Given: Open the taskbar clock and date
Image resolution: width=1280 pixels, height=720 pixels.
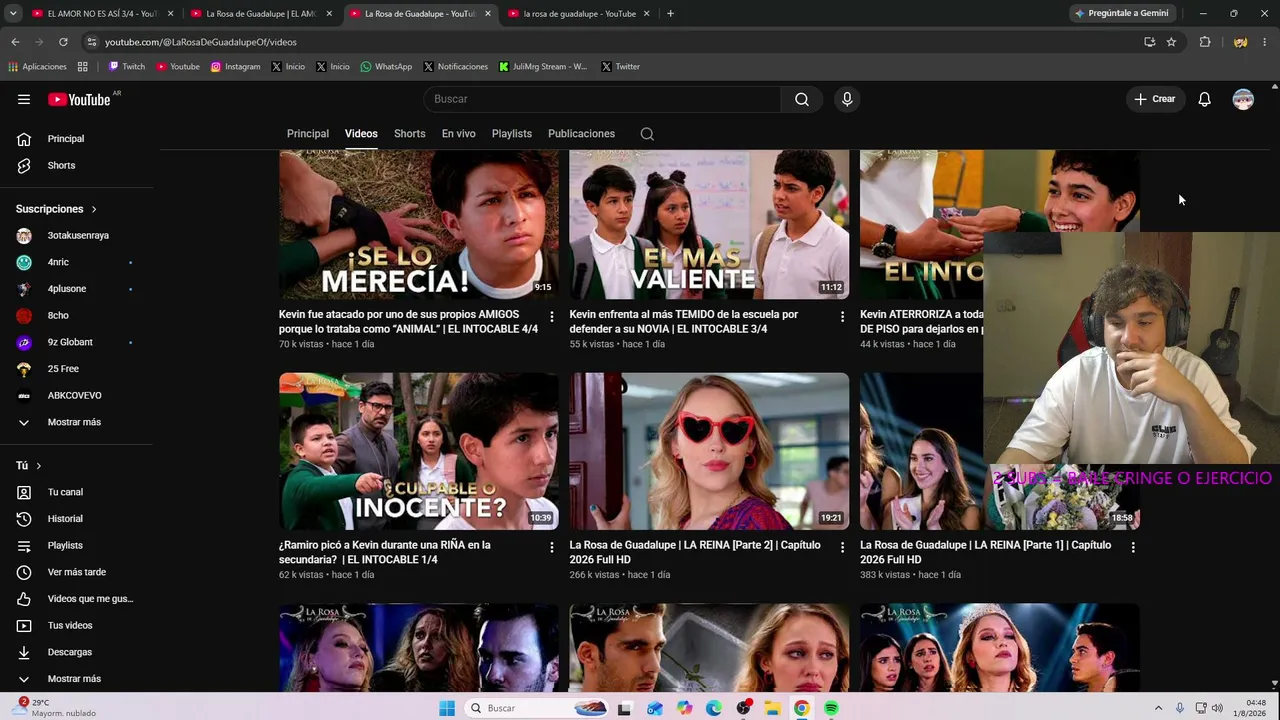Looking at the screenshot, I should (x=1250, y=708).
